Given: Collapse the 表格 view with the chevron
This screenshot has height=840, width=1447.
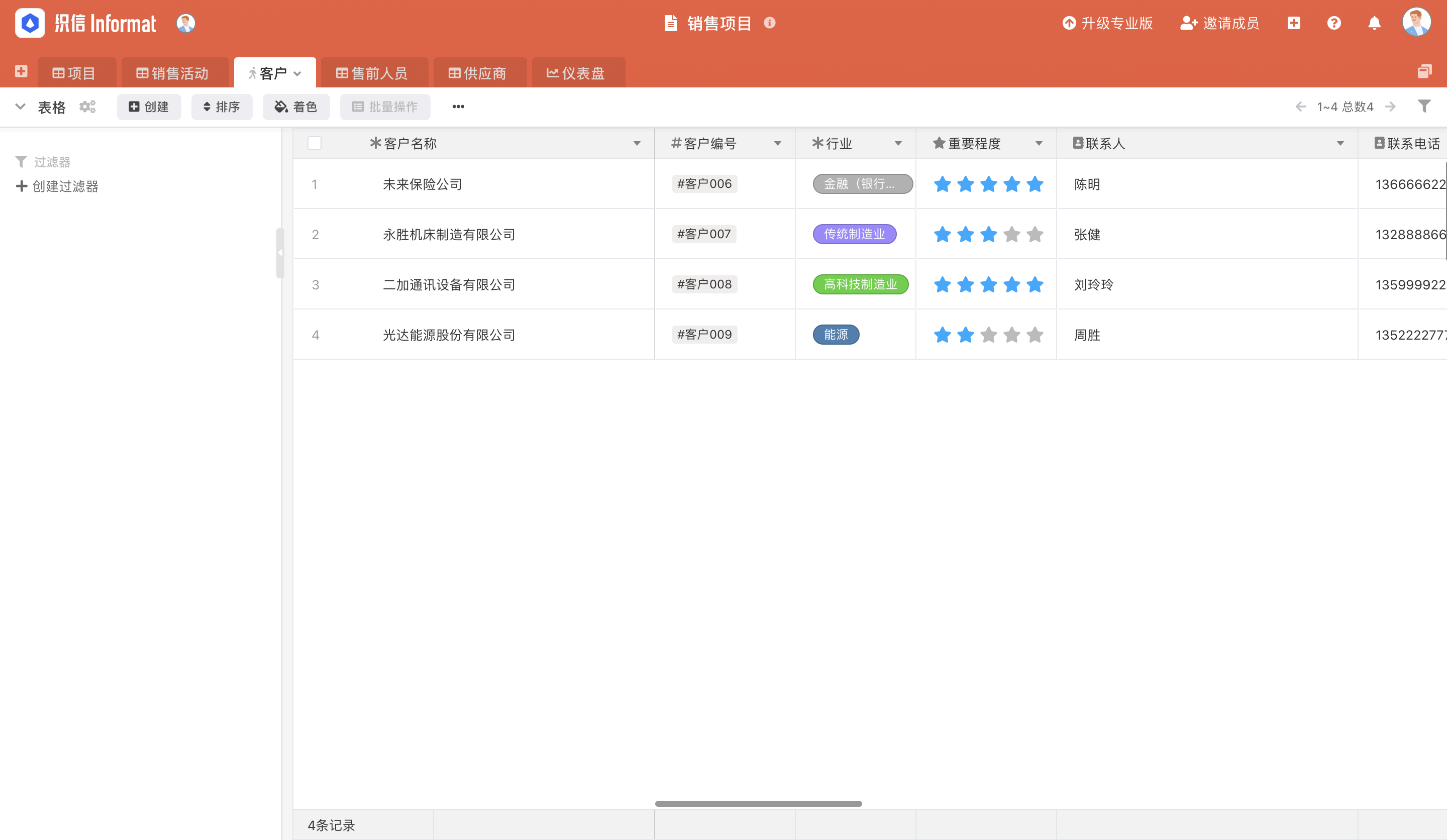Looking at the screenshot, I should click(x=20, y=107).
